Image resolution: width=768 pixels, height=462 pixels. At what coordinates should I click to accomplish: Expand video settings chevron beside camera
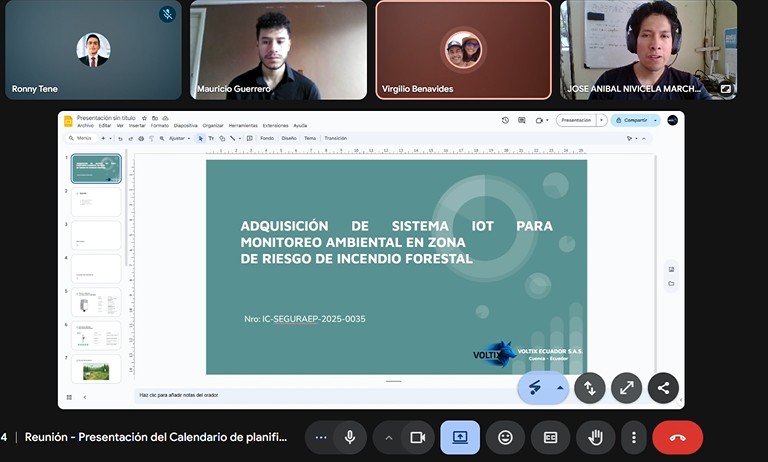(x=388, y=438)
